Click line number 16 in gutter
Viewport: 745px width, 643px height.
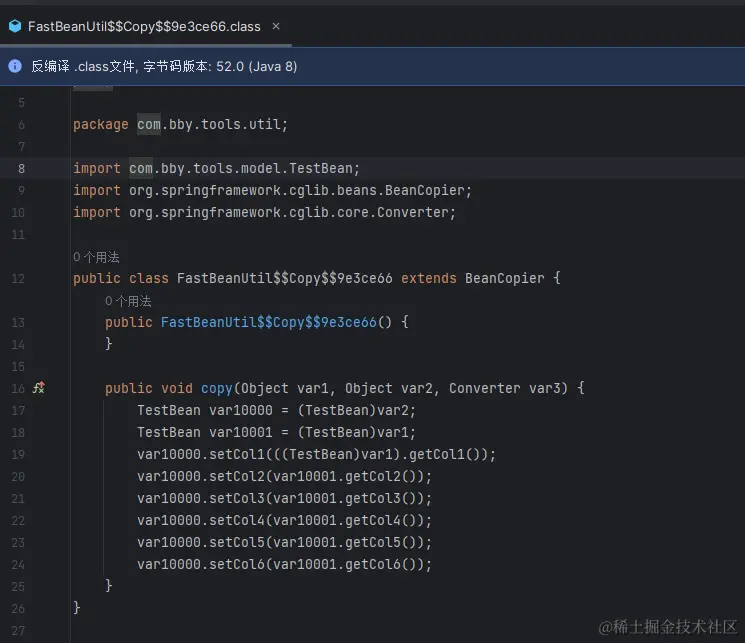(x=18, y=388)
